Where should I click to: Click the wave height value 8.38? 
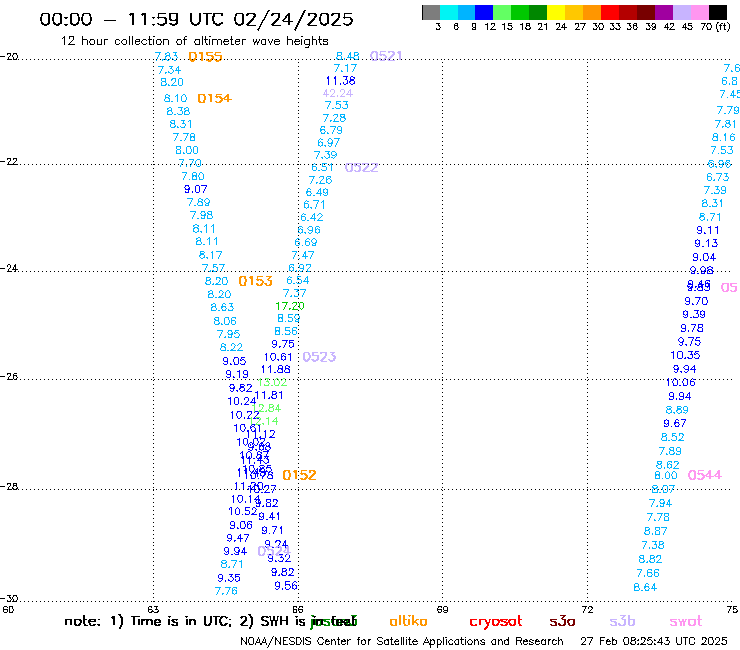(178, 111)
